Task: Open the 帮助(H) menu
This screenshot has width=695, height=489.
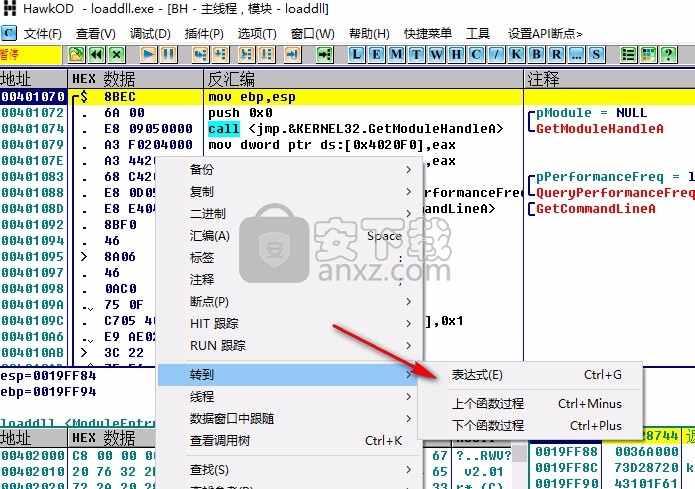Action: click(x=369, y=33)
